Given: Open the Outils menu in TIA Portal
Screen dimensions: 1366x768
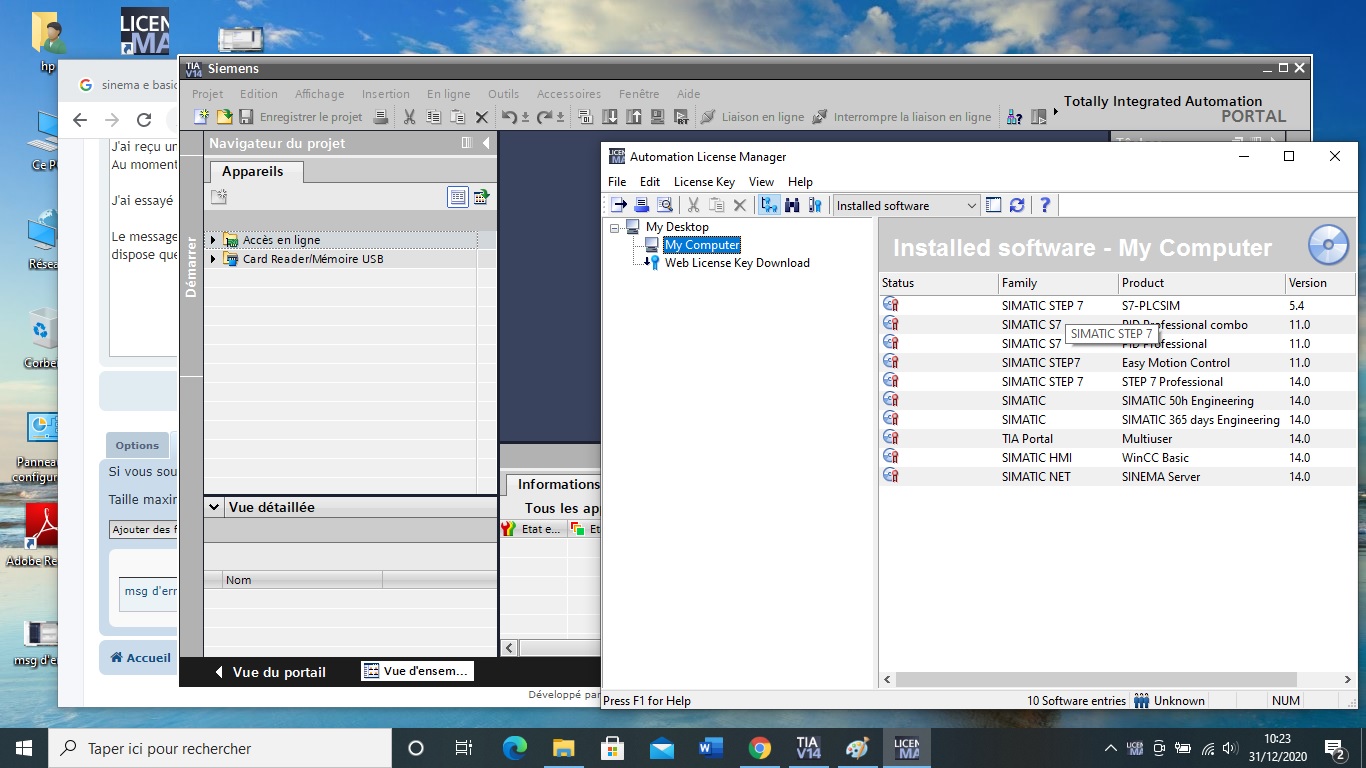Looking at the screenshot, I should (x=503, y=94).
